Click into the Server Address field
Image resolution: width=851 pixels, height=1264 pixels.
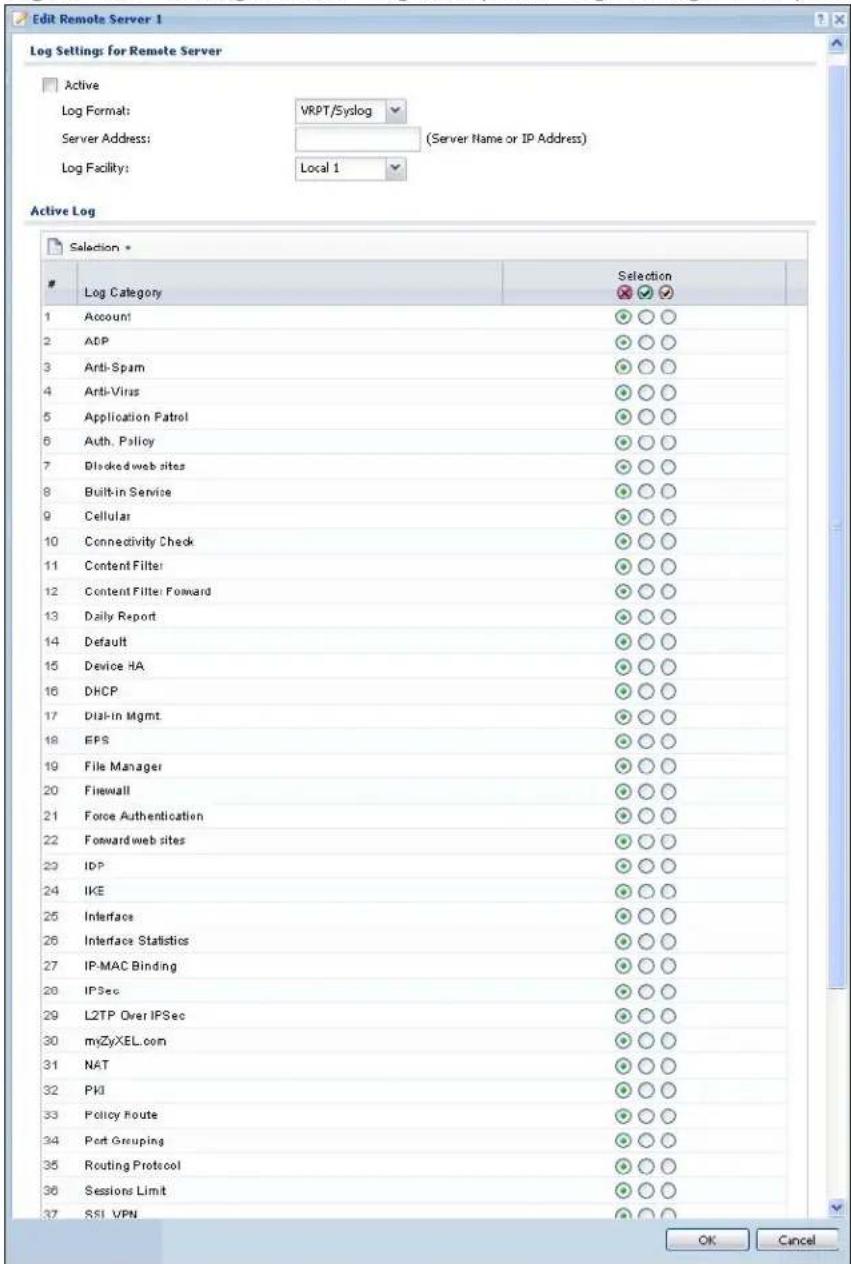point(357,138)
